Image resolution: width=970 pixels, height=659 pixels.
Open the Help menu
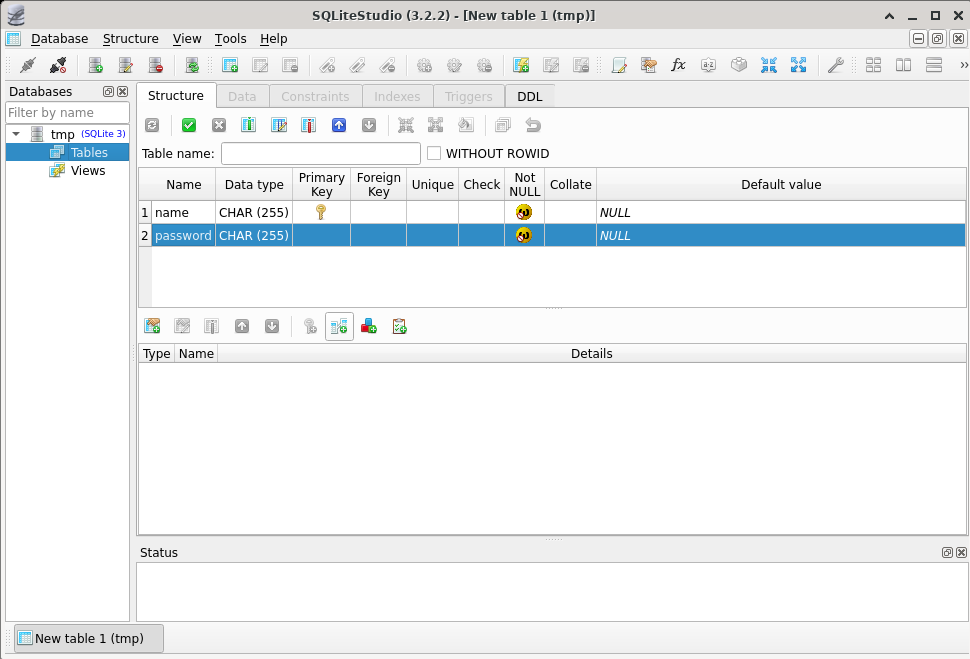coord(273,38)
